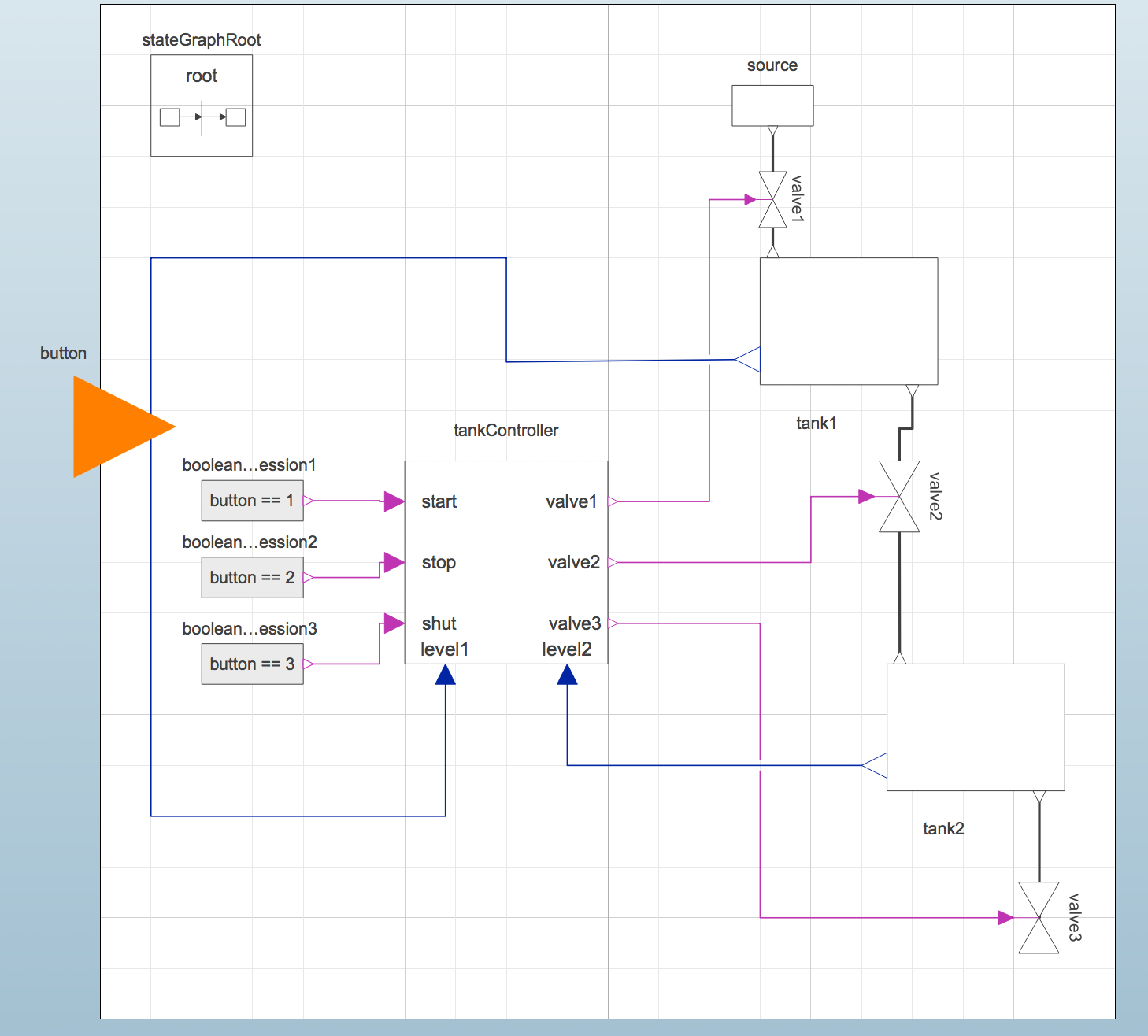This screenshot has height=1036, width=1148.
Task: Click tank1's blue level output connector
Action: [x=748, y=359]
